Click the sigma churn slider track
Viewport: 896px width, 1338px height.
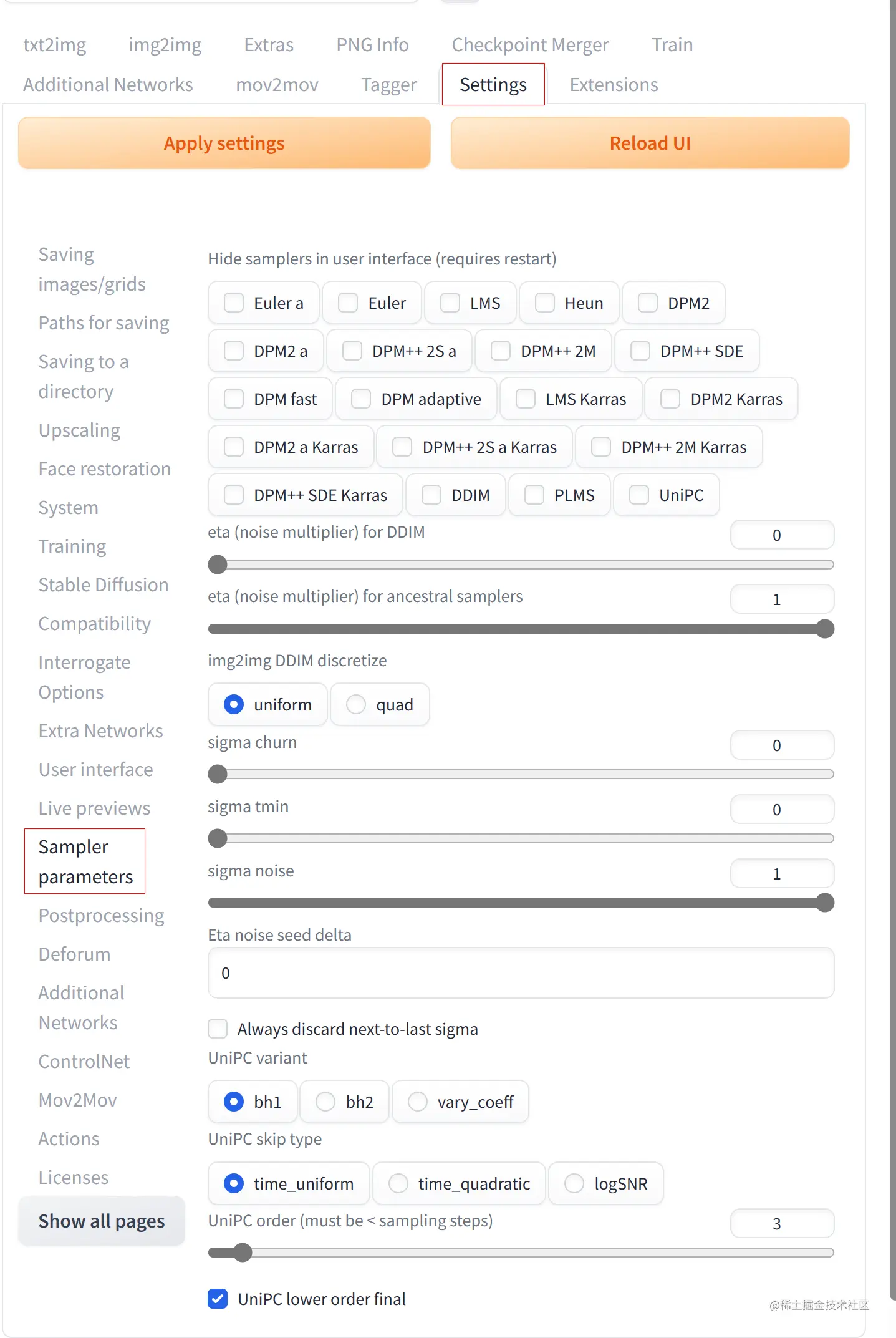[521, 774]
